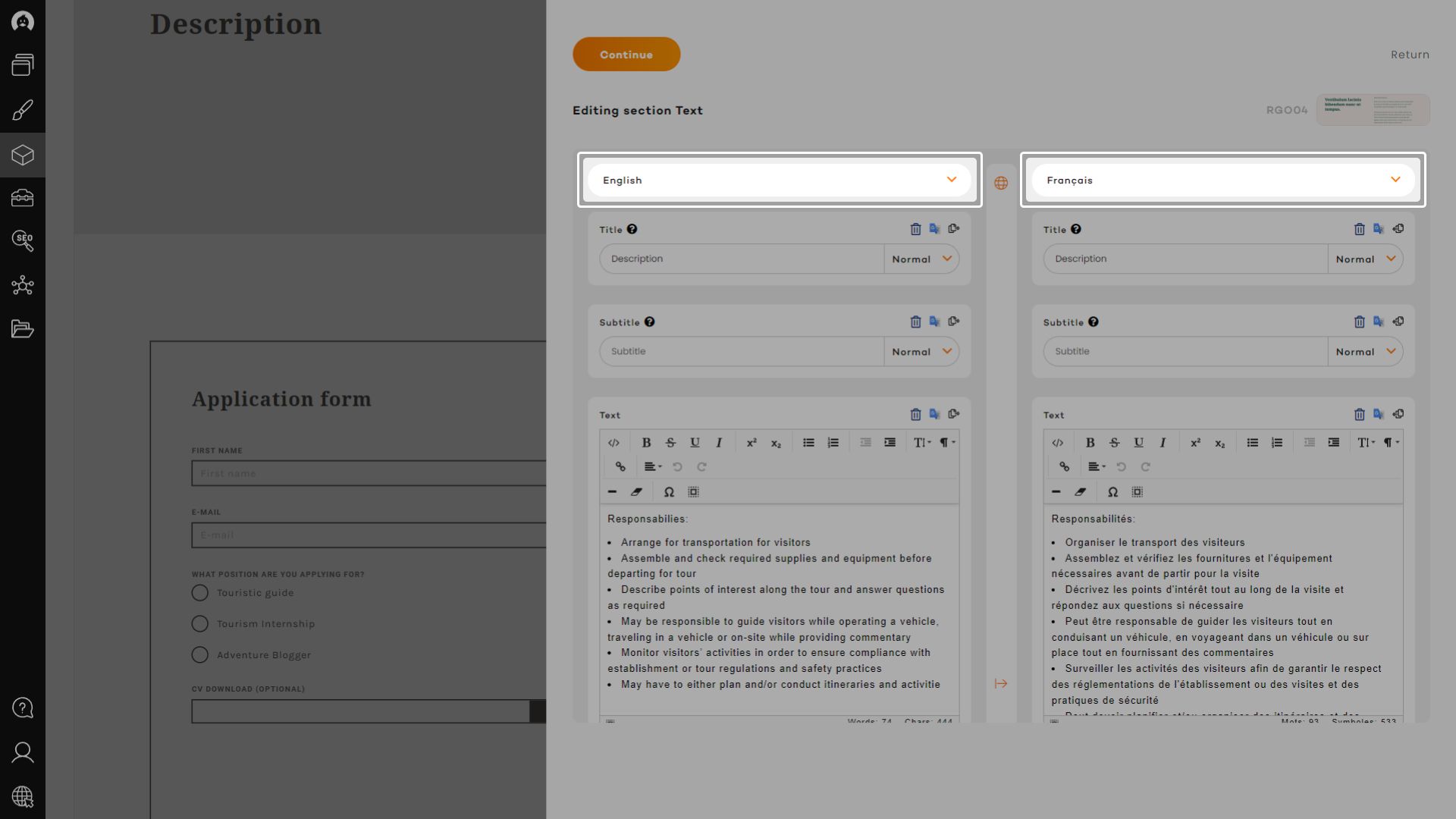This screenshot has height=819, width=1456.
Task: Click the RG004 section thumbnail
Action: (x=1373, y=111)
